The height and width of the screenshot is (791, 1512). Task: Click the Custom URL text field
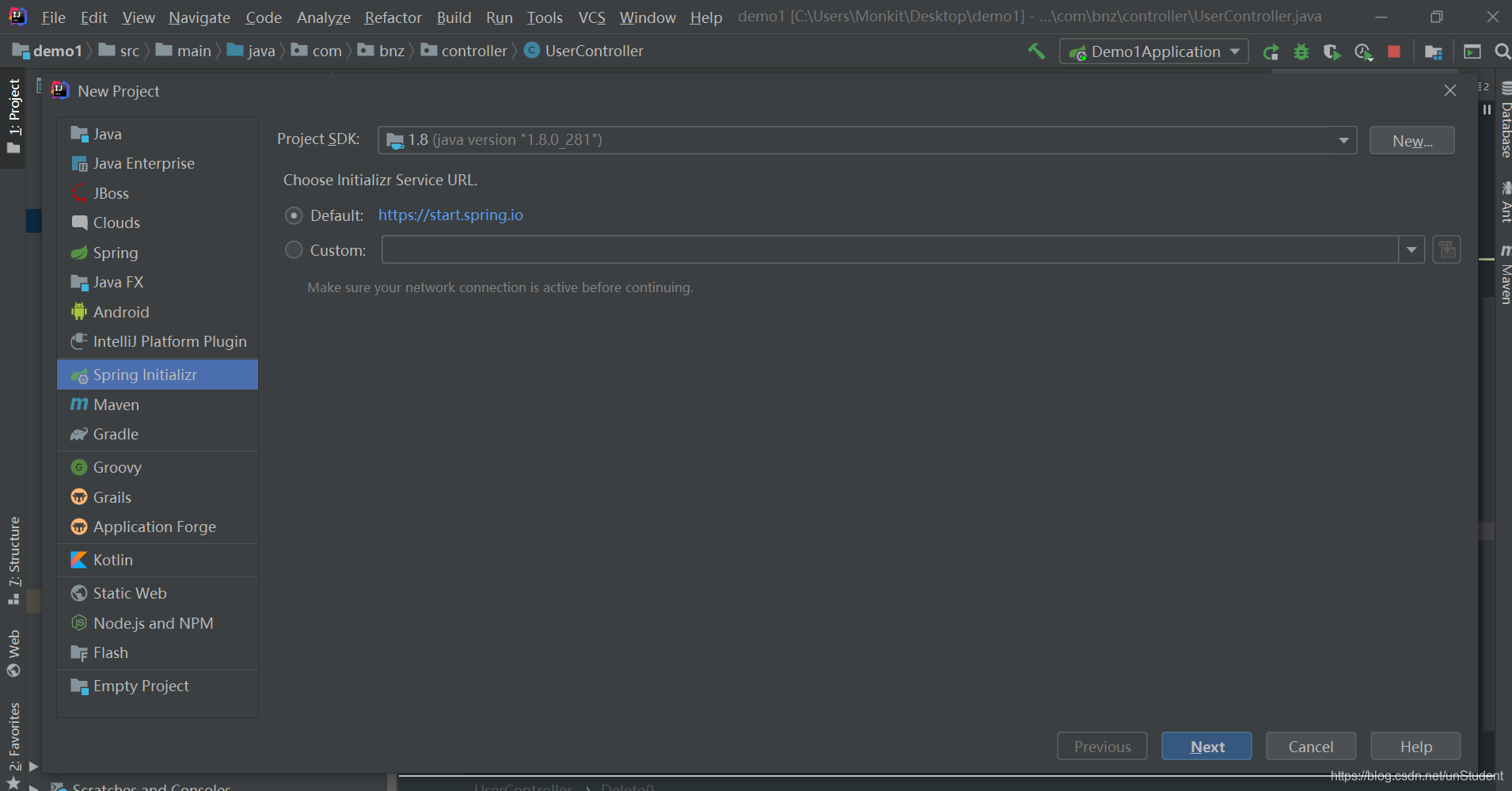890,250
